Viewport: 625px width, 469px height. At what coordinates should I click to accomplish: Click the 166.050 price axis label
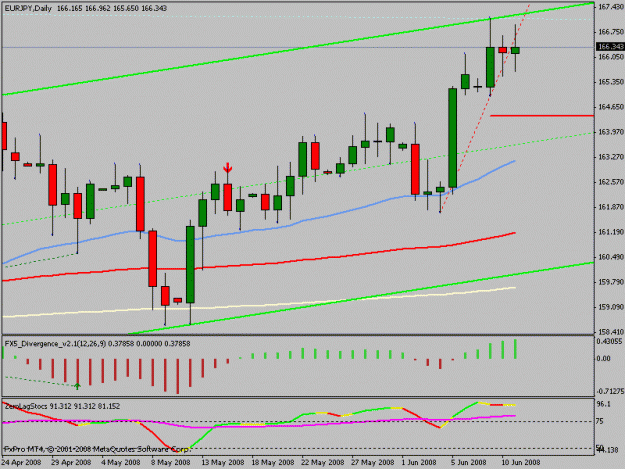[x=611, y=57]
